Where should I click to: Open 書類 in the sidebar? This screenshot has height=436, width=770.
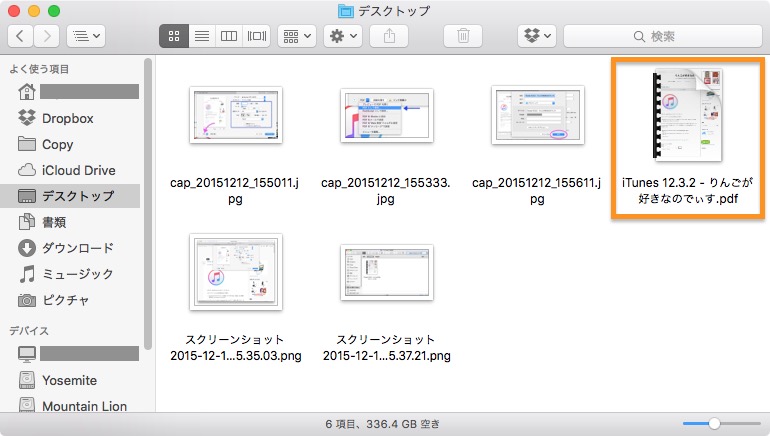pos(70,222)
